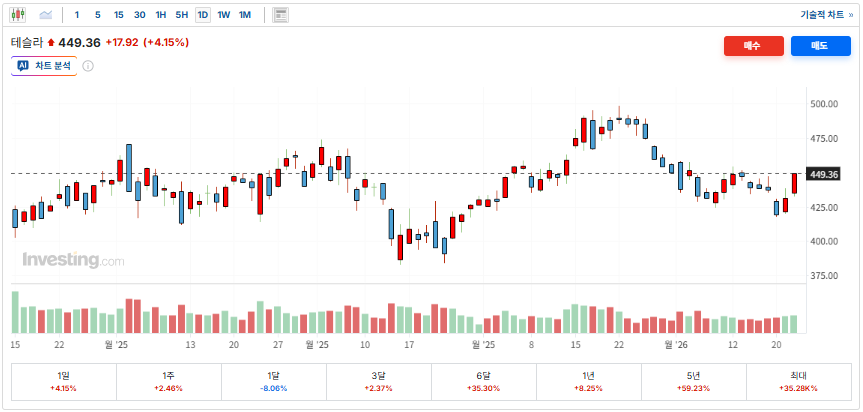
Task: Switch to the 1M interval
Action: click(x=245, y=15)
